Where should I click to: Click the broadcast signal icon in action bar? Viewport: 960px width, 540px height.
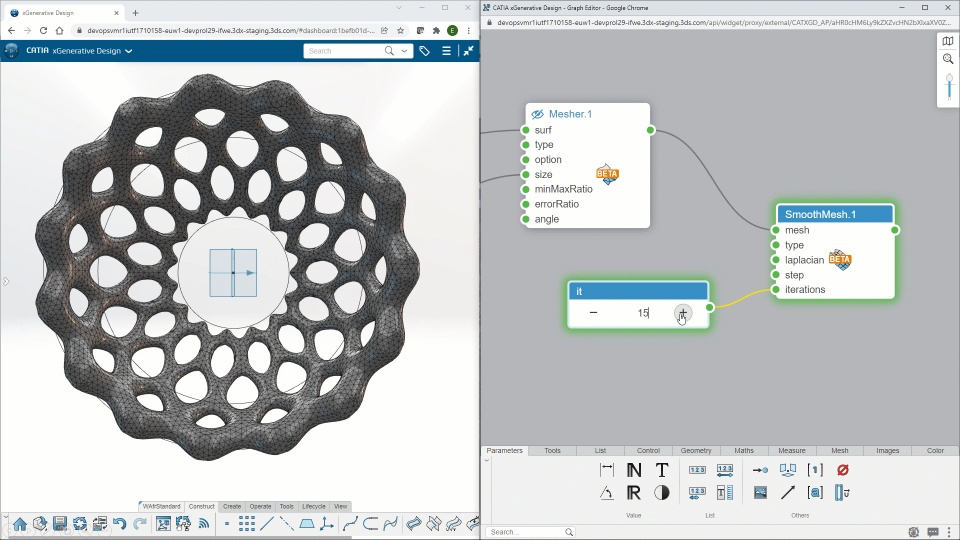point(204,523)
